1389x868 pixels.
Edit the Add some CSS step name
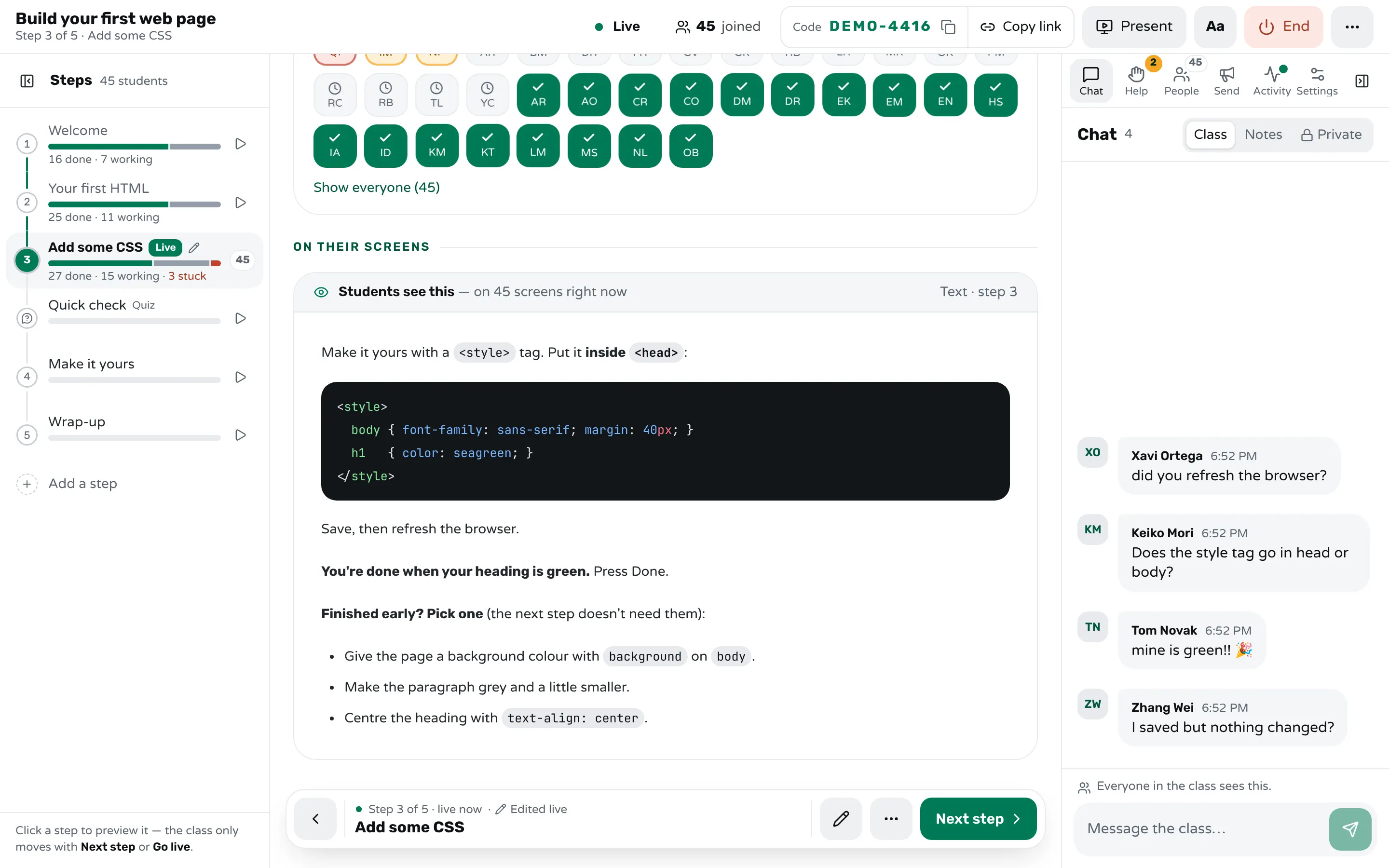coord(194,247)
